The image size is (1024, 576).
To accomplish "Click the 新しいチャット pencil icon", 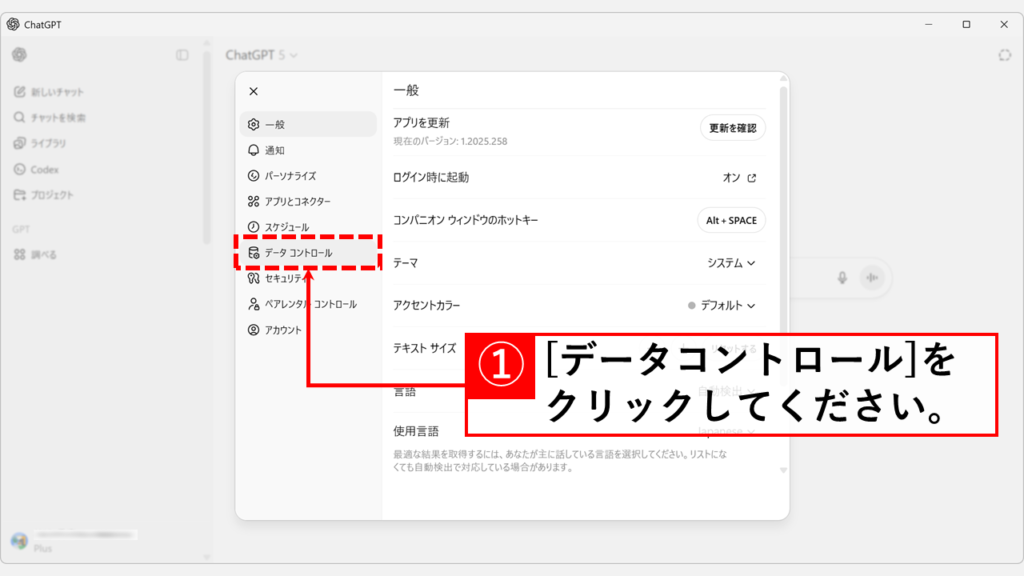I will tap(19, 92).
